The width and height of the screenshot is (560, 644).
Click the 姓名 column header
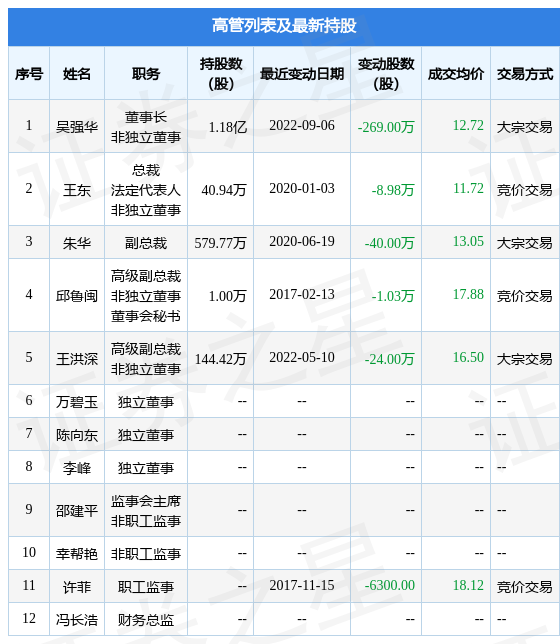pos(77,74)
